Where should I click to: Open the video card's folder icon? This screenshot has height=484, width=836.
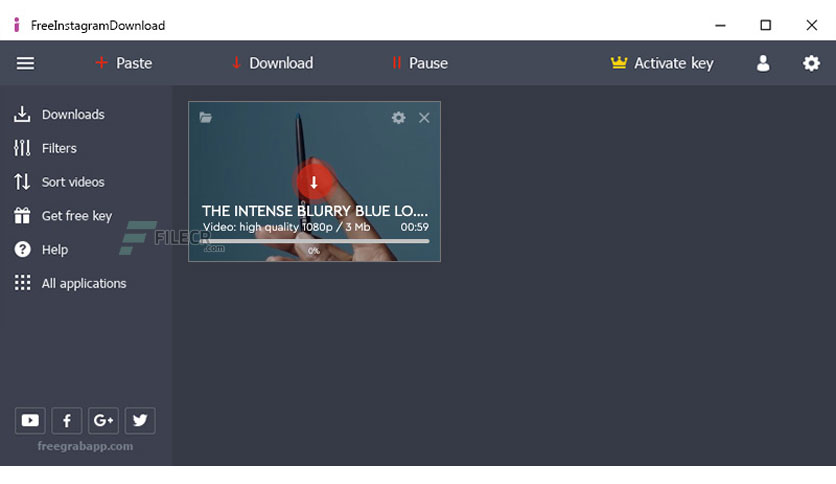(205, 117)
